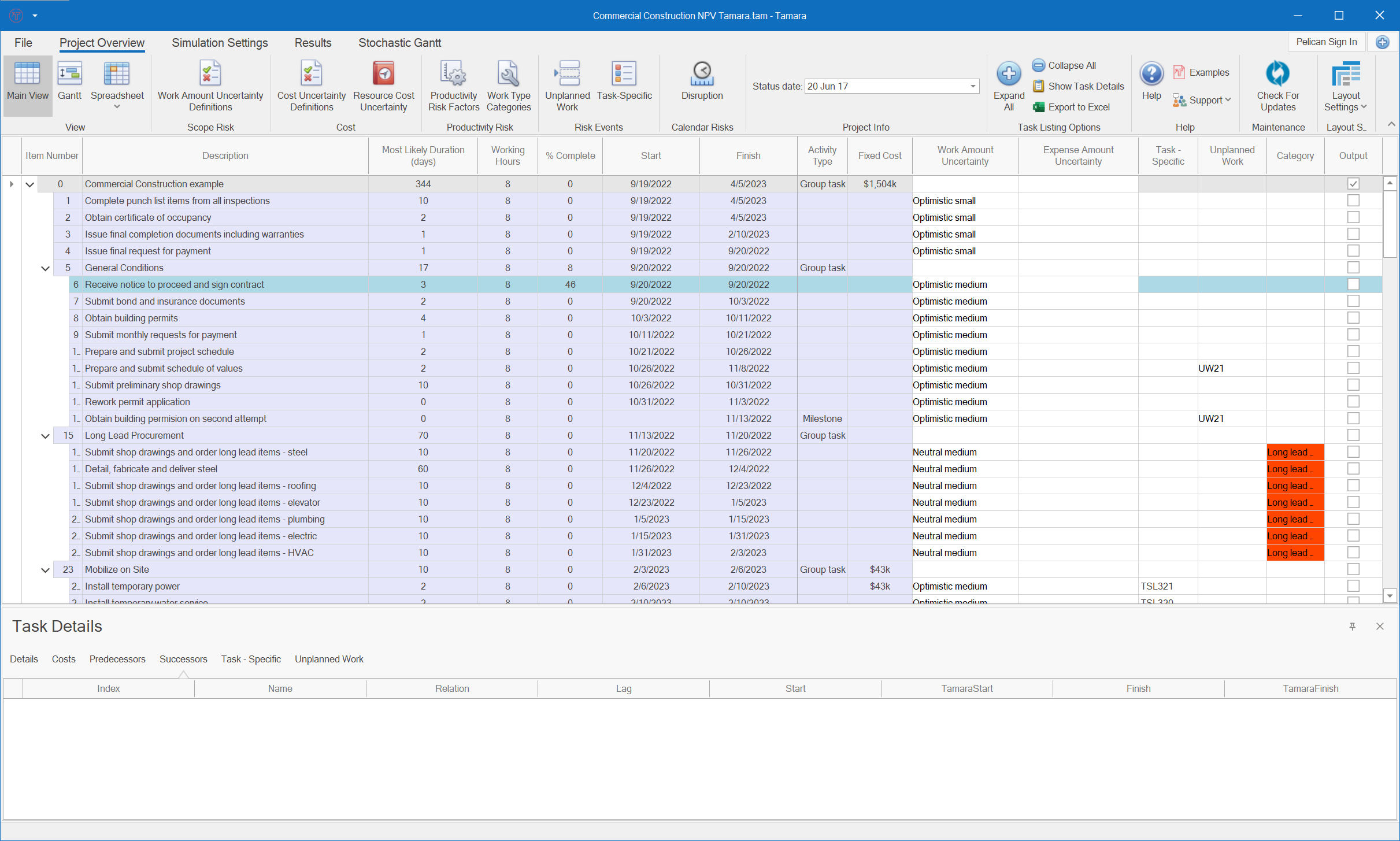Select the Gantt view icon
Screen dimensions: 1400x841
[69, 81]
